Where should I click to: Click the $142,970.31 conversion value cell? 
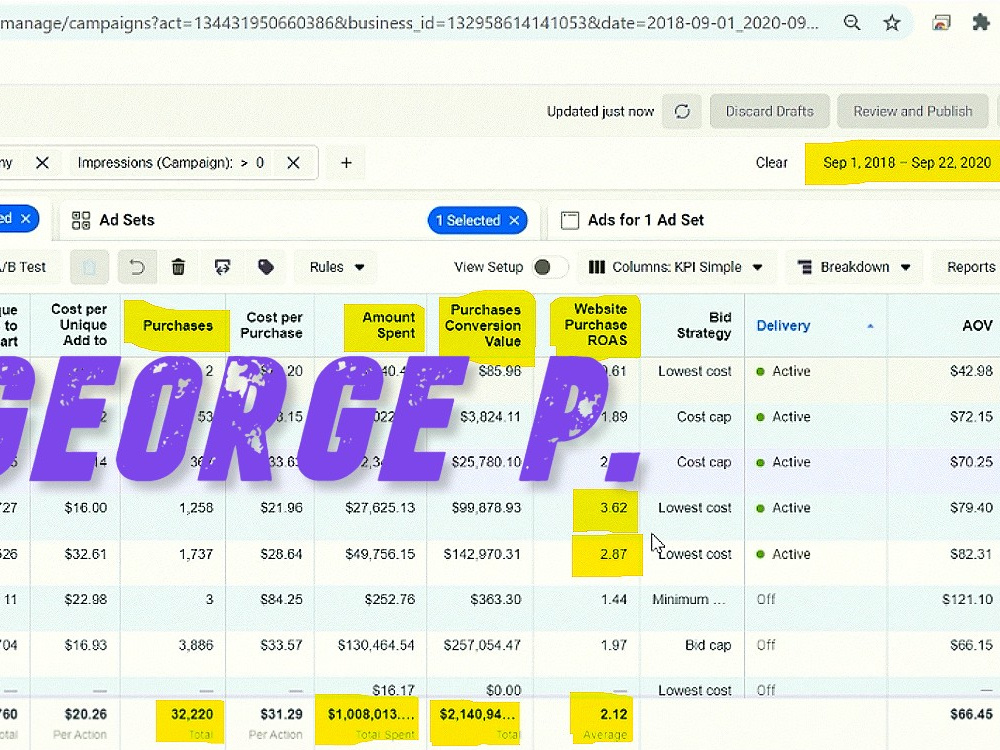482,554
